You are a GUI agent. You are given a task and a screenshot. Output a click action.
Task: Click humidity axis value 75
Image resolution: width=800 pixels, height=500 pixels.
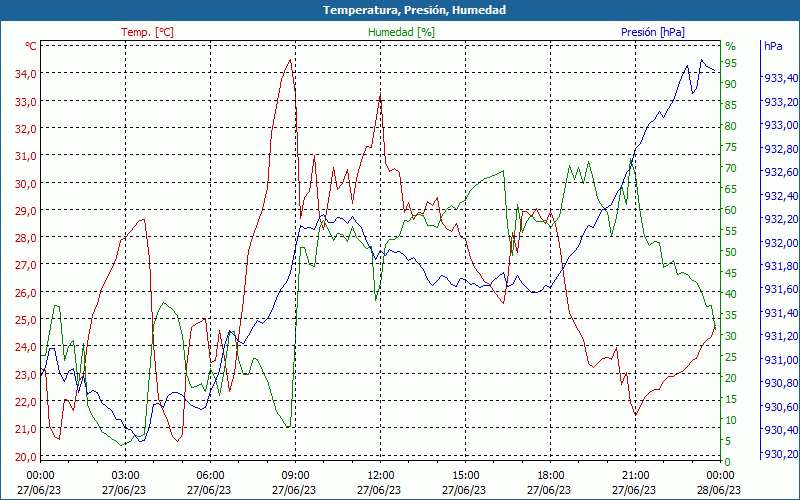point(731,147)
